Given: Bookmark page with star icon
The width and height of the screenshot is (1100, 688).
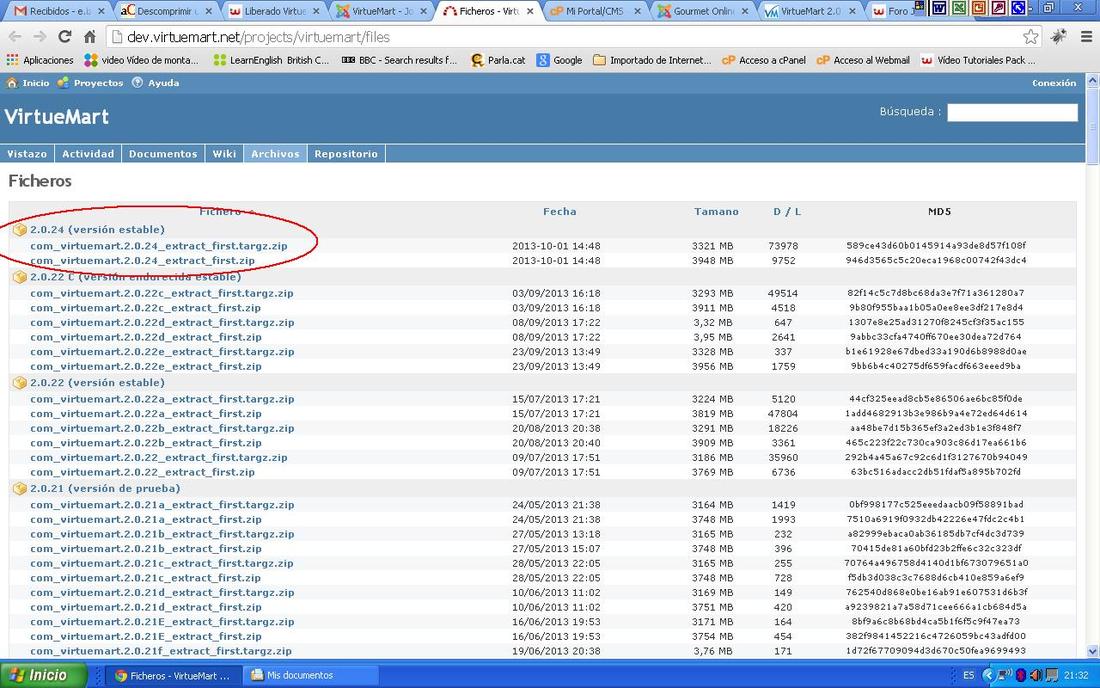Looking at the screenshot, I should tap(1031, 36).
